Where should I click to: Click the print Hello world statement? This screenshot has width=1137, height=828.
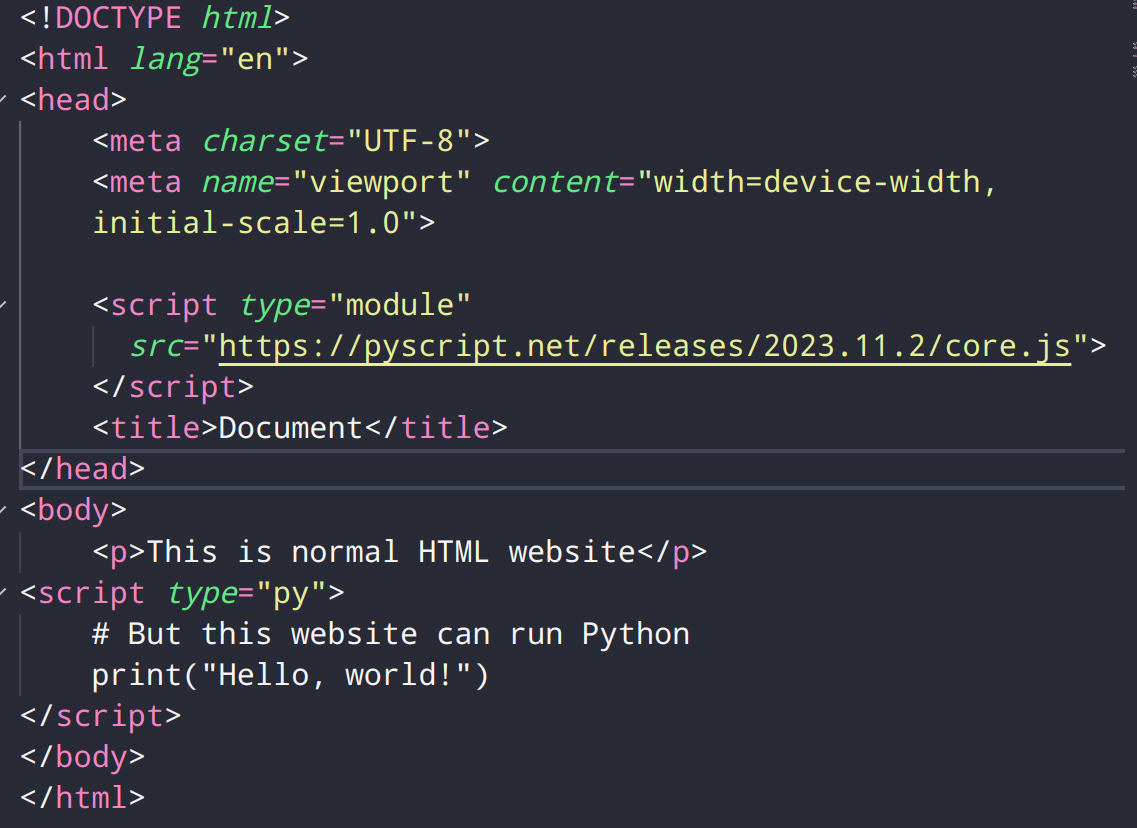coord(290,676)
